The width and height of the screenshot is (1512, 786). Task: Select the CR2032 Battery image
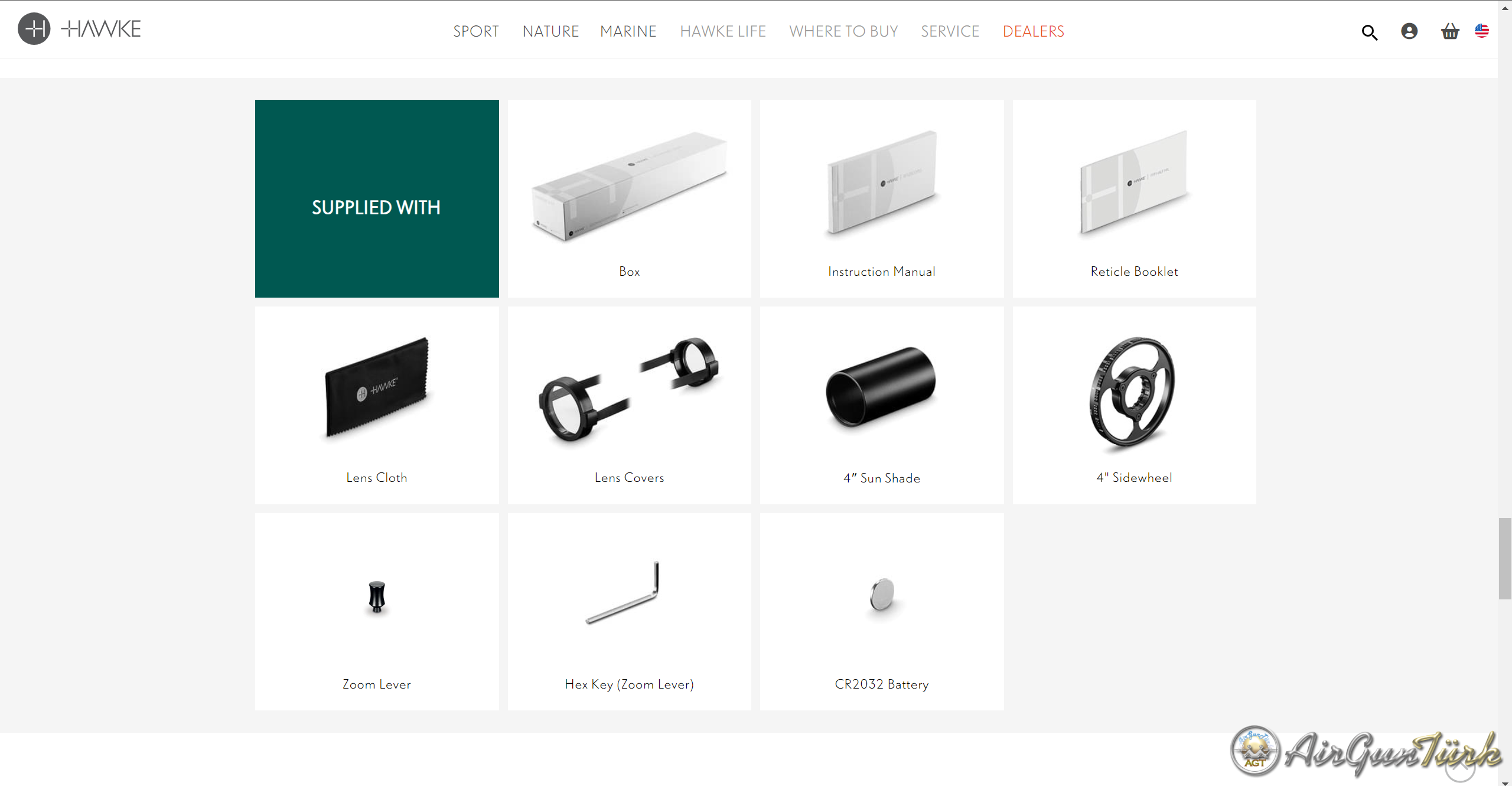pos(882,594)
